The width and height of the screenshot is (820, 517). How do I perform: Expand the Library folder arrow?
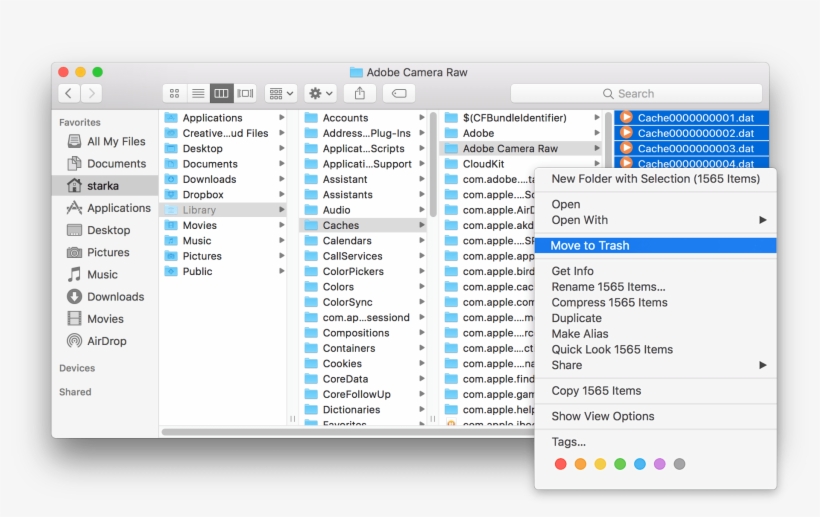(281, 210)
